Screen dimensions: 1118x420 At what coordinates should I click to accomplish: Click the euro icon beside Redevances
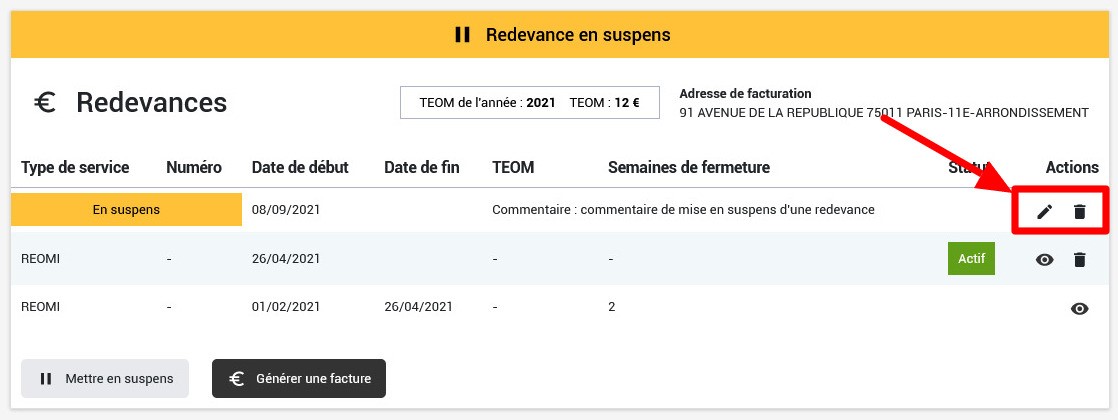45,102
